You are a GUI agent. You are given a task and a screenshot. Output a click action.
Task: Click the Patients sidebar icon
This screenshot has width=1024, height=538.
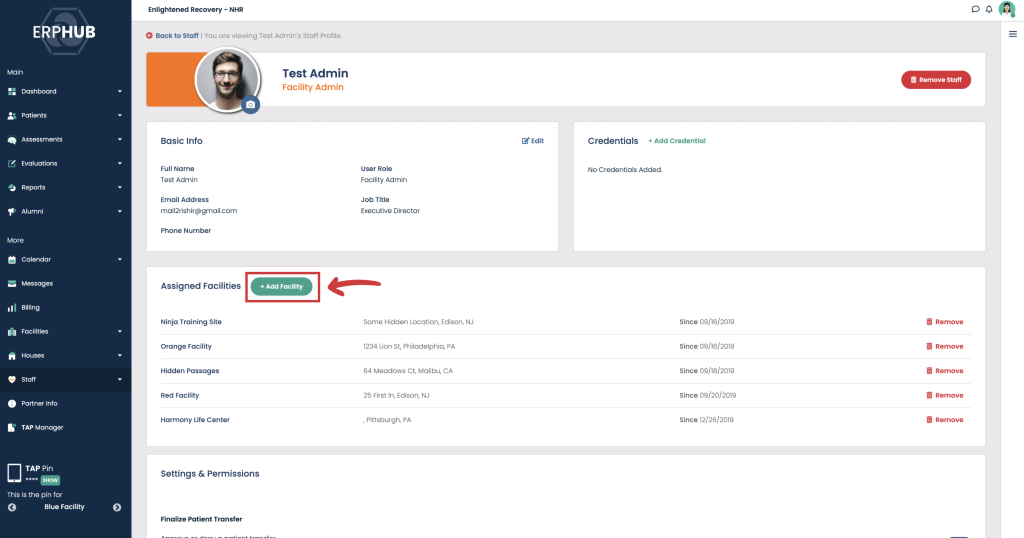12,116
